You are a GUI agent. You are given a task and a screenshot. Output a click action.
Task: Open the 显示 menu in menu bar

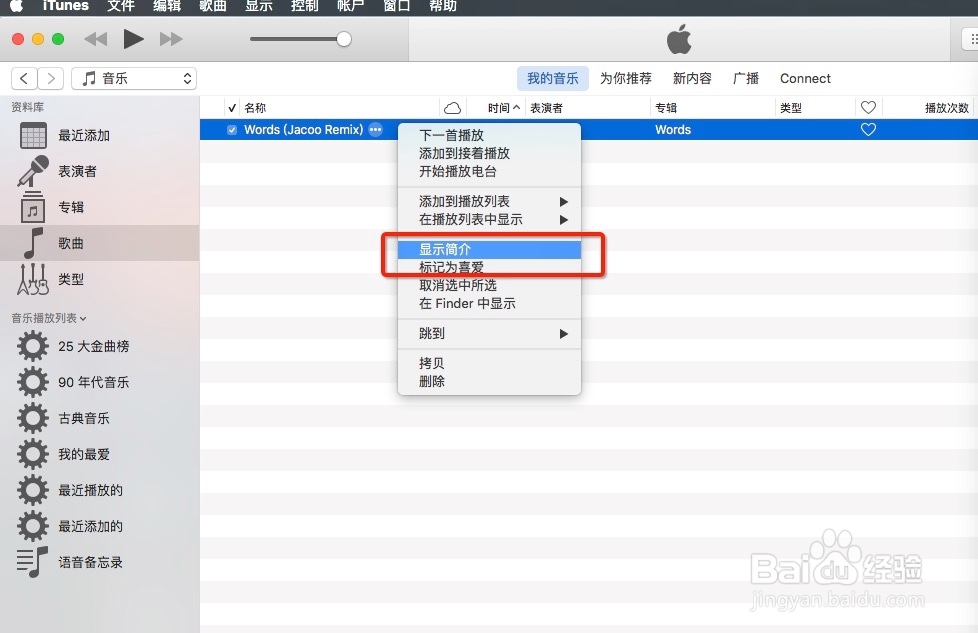point(259,6)
